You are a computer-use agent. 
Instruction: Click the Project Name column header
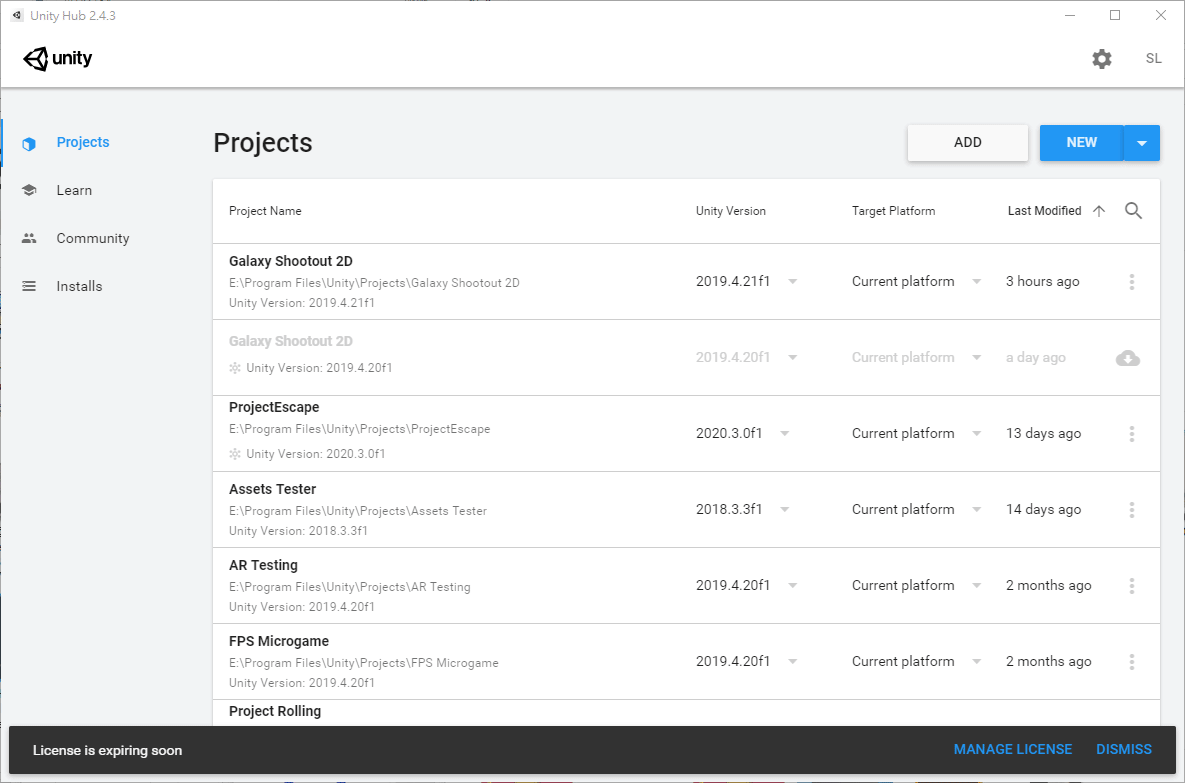[x=265, y=211]
